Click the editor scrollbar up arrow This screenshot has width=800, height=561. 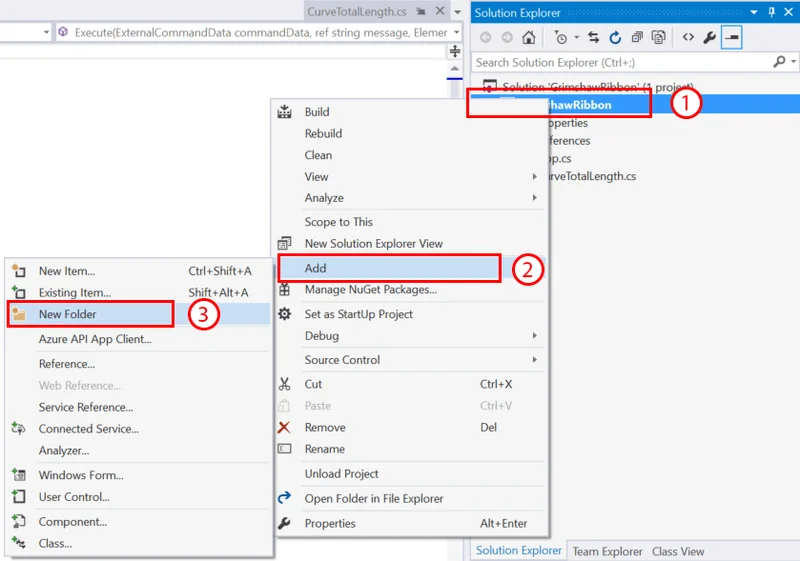click(x=455, y=68)
